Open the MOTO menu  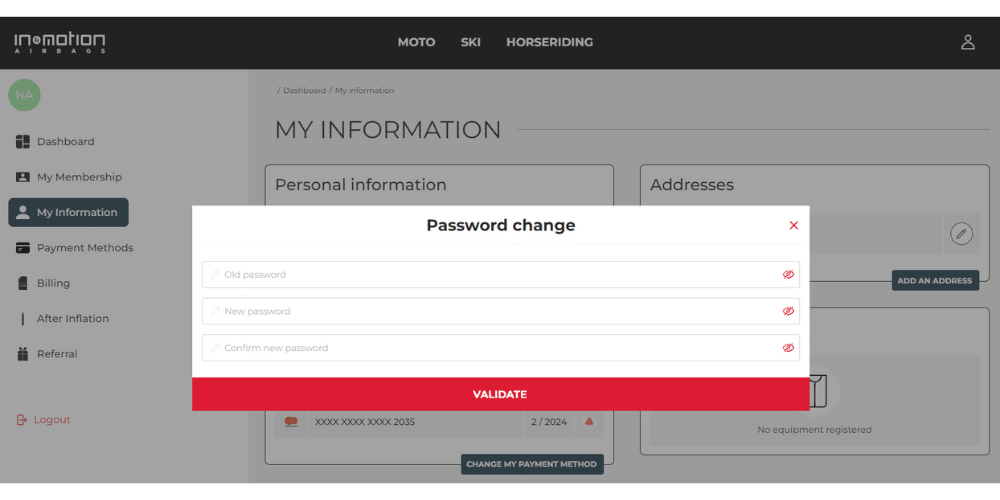pos(416,42)
